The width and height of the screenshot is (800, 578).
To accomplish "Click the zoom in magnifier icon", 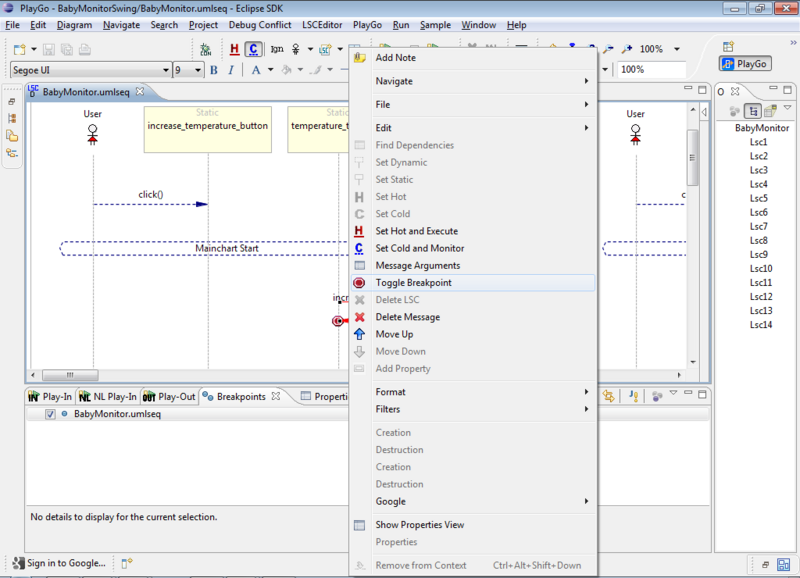I will click(x=627, y=49).
